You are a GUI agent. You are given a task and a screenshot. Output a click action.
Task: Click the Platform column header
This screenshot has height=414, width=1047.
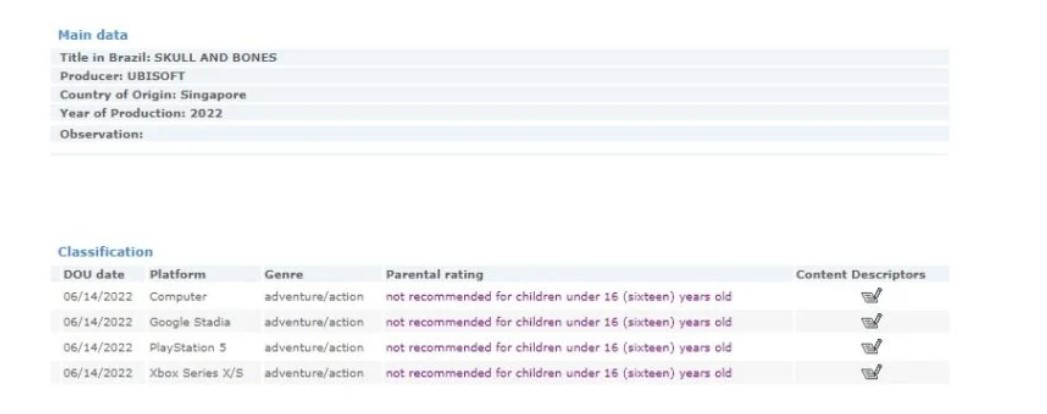[177, 274]
